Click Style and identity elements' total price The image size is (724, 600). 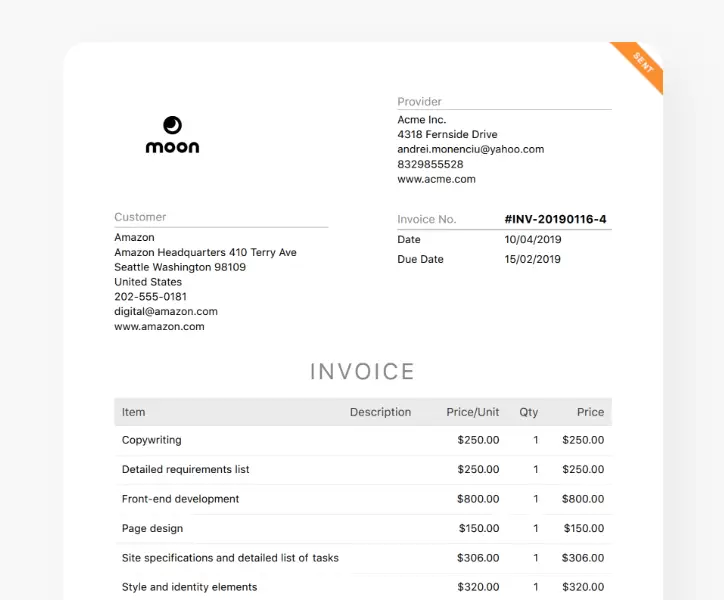pos(583,587)
